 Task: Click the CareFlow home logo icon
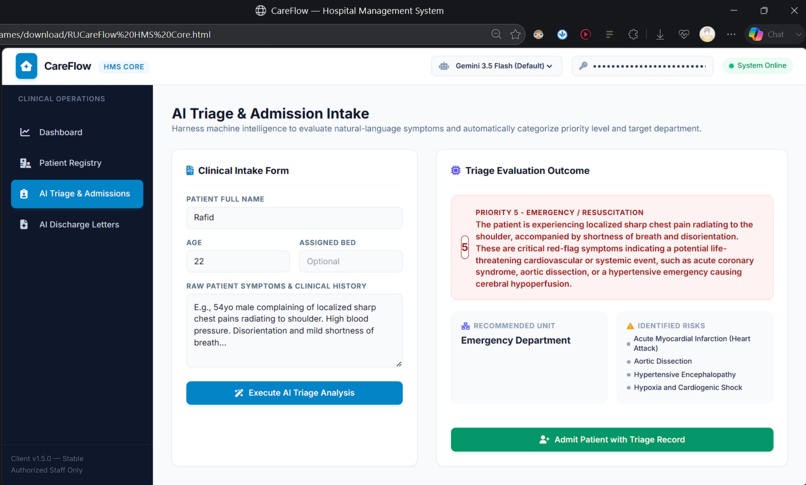(x=26, y=66)
